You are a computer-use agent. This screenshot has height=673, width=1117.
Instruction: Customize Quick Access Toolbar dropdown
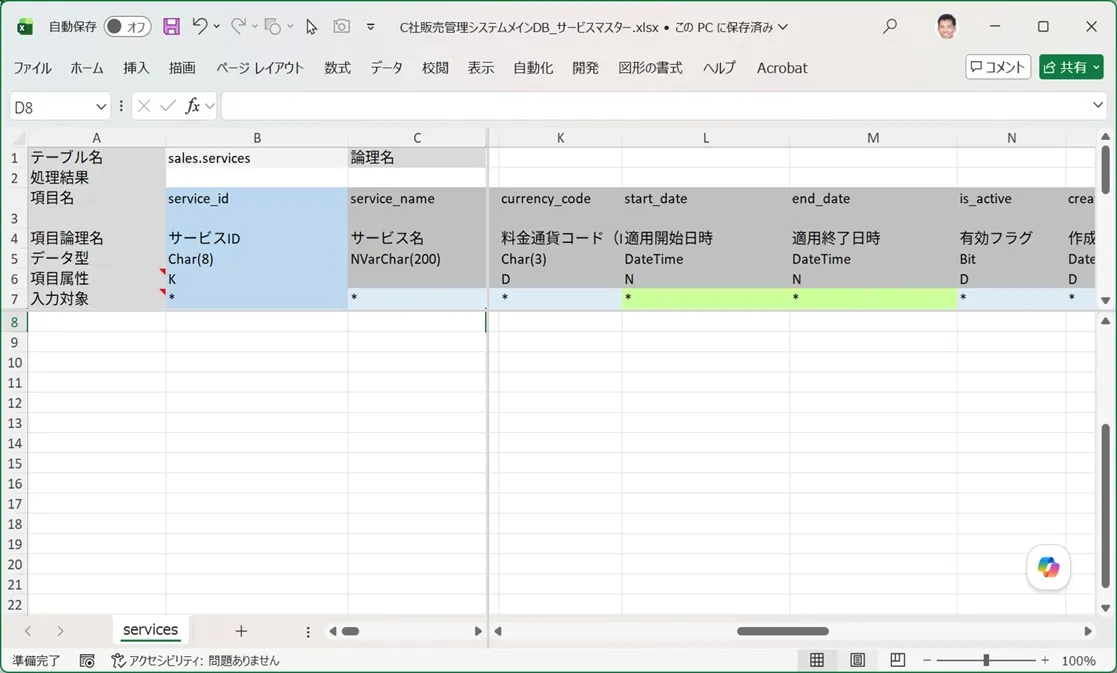(370, 27)
